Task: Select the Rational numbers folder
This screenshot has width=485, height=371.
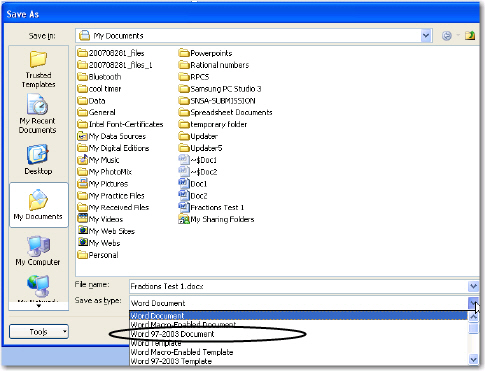Action: click(214, 65)
